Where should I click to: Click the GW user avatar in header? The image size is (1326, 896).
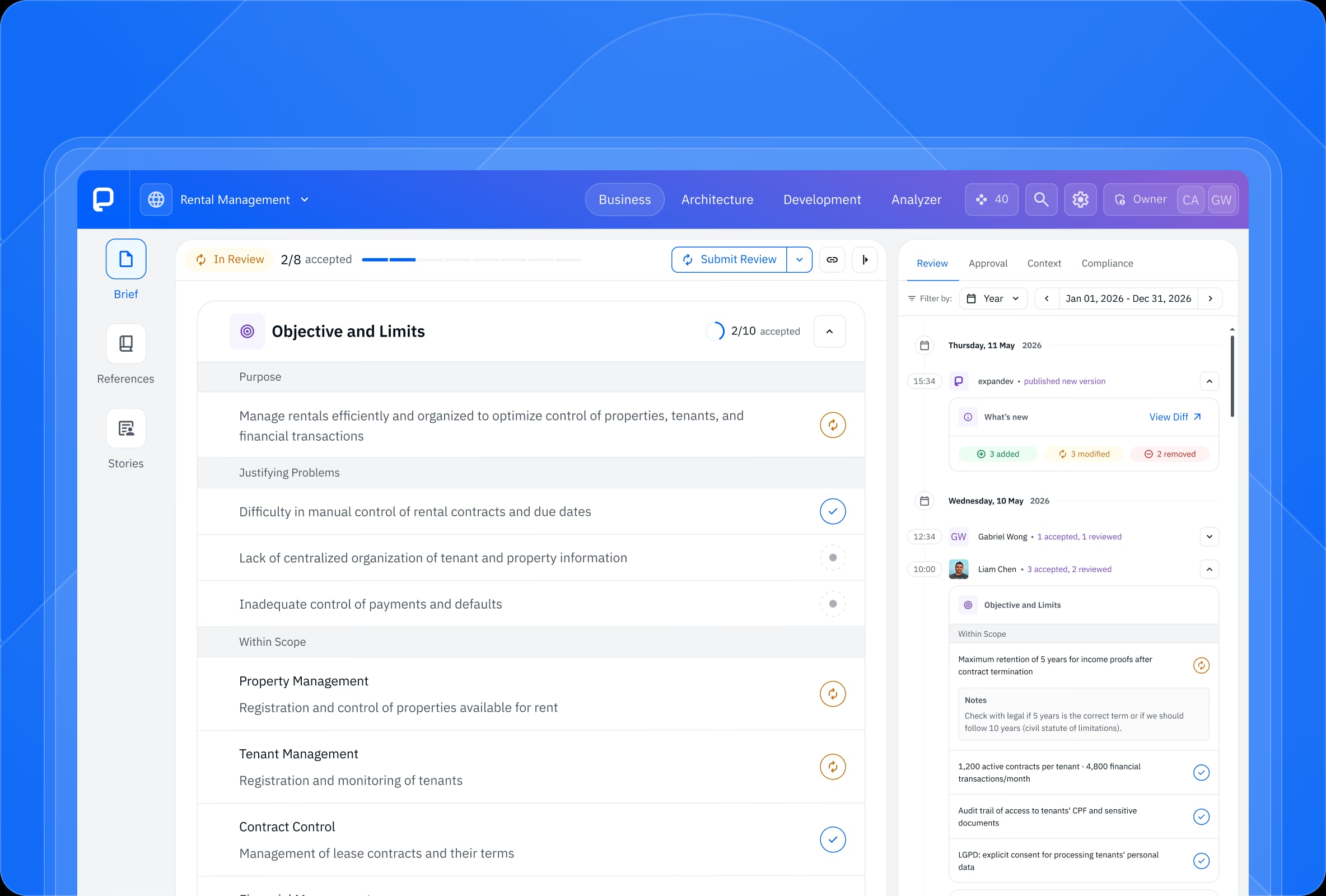[1221, 200]
